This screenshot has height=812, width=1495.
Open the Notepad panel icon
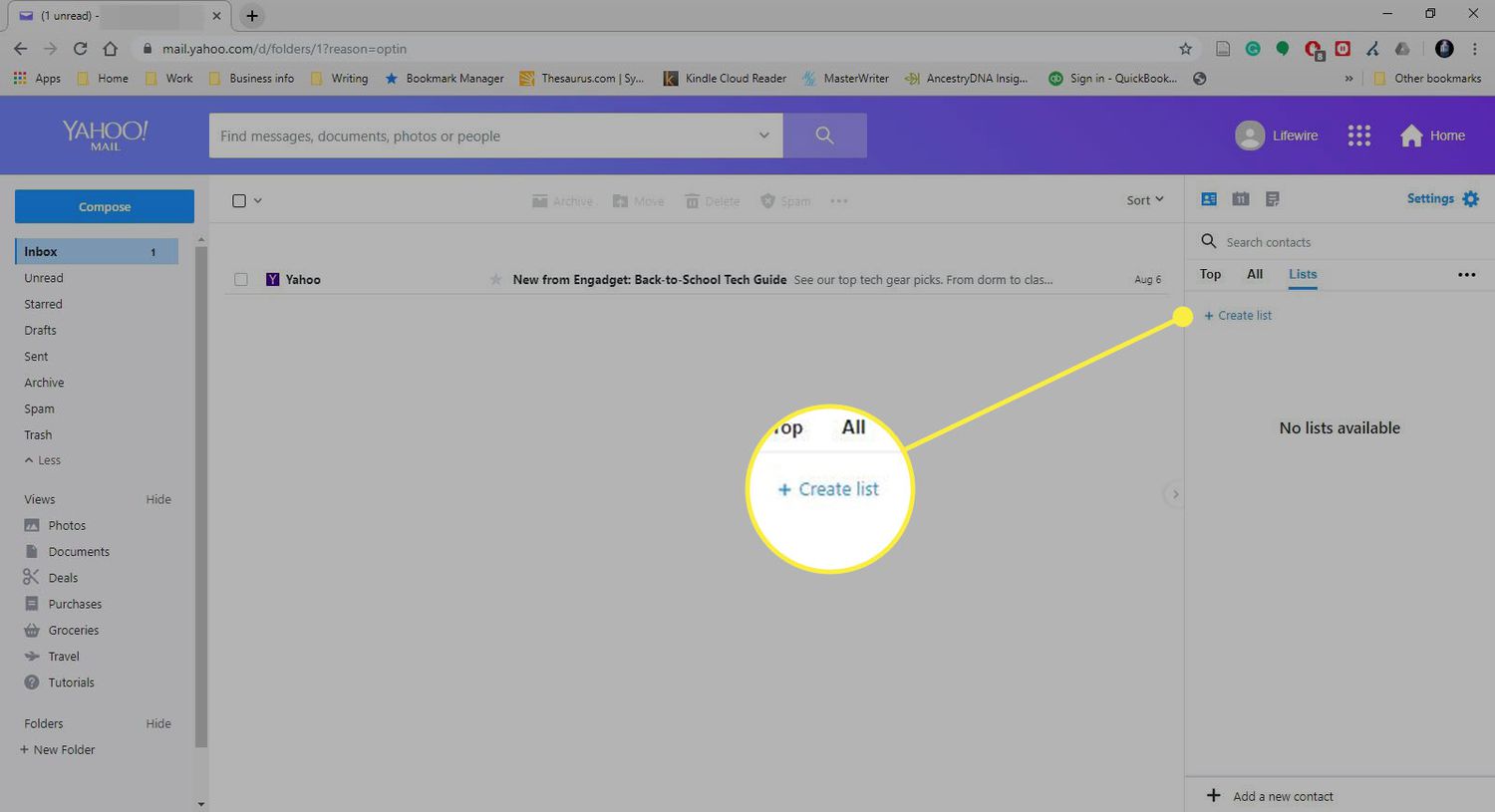(x=1272, y=198)
